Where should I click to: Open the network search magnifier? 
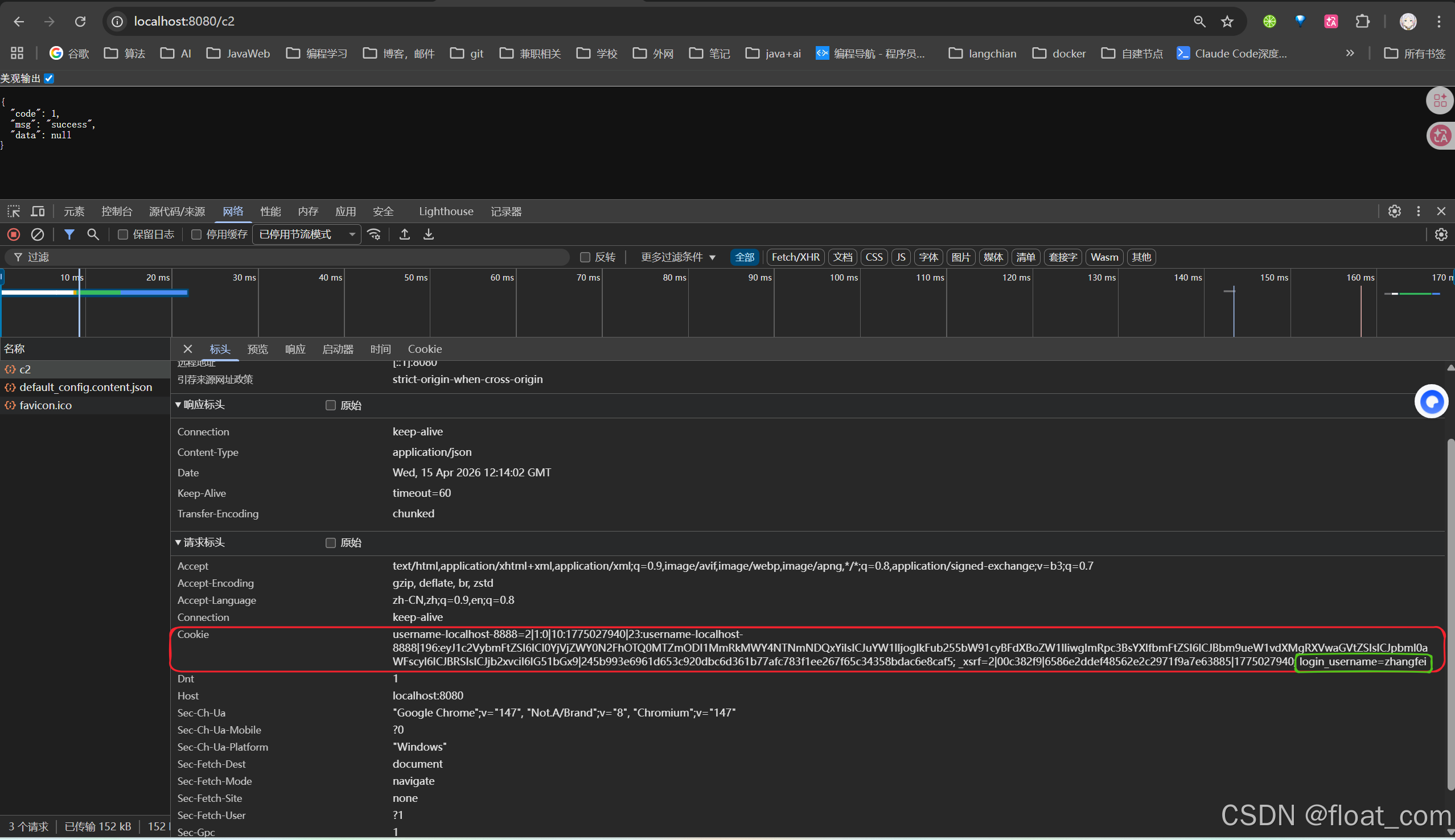pos(93,234)
